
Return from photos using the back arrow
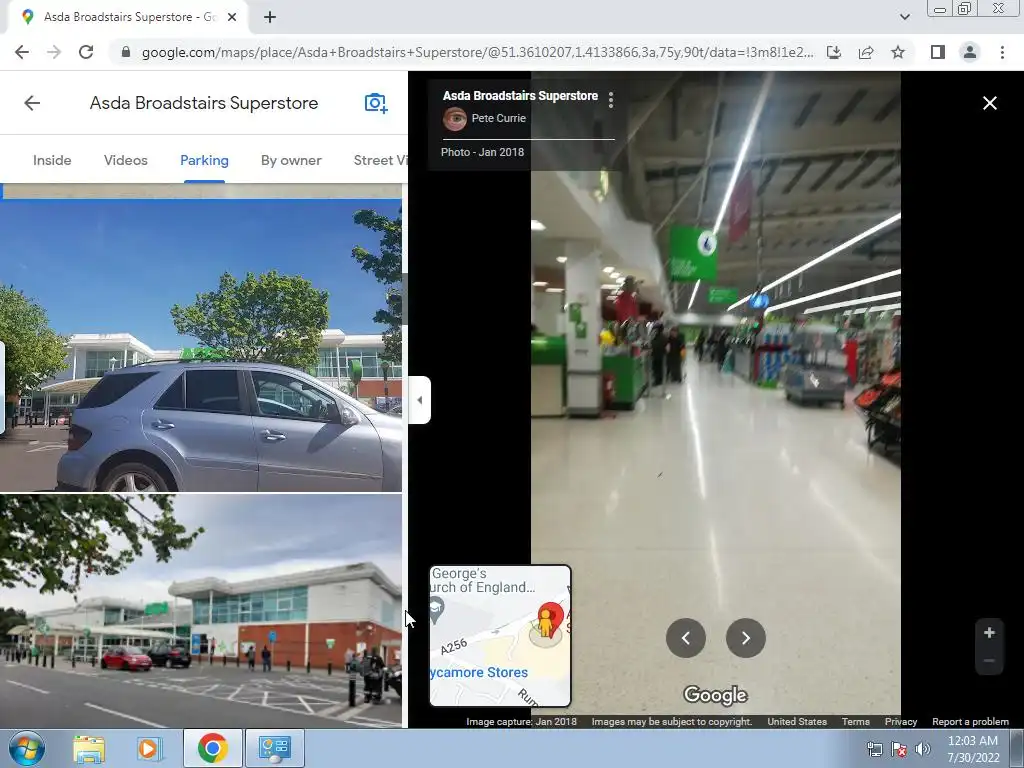pos(32,103)
